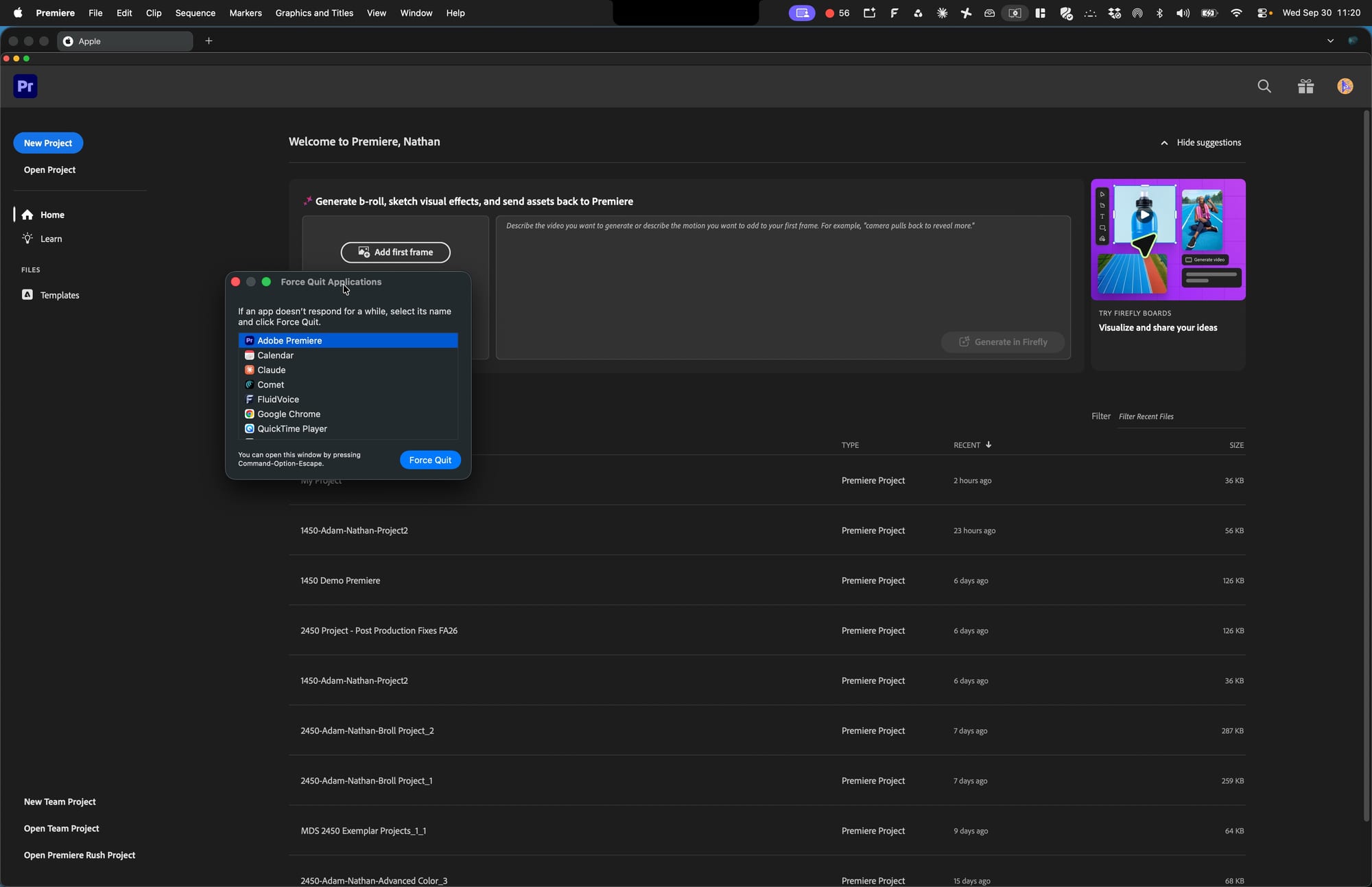Select the Home house icon in sidebar
The height and width of the screenshot is (887, 1372).
pos(27,215)
